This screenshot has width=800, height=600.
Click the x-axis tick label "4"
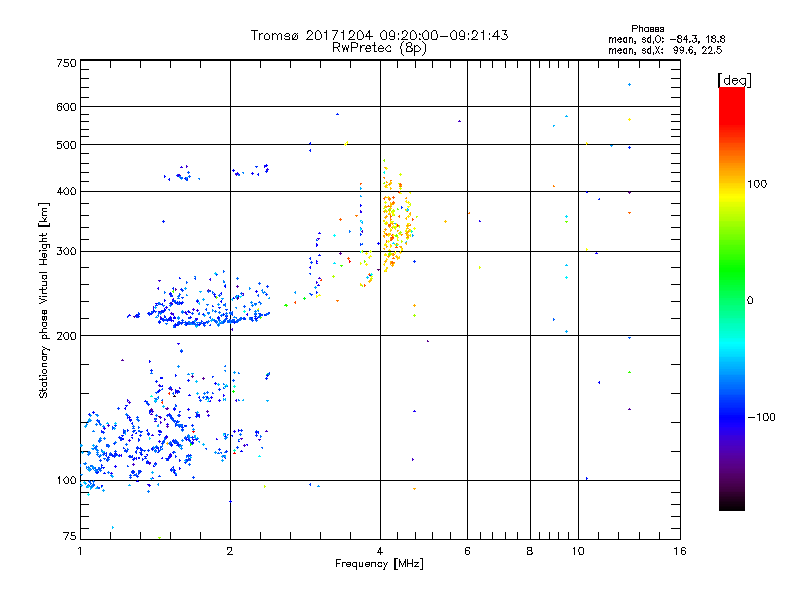(x=380, y=551)
